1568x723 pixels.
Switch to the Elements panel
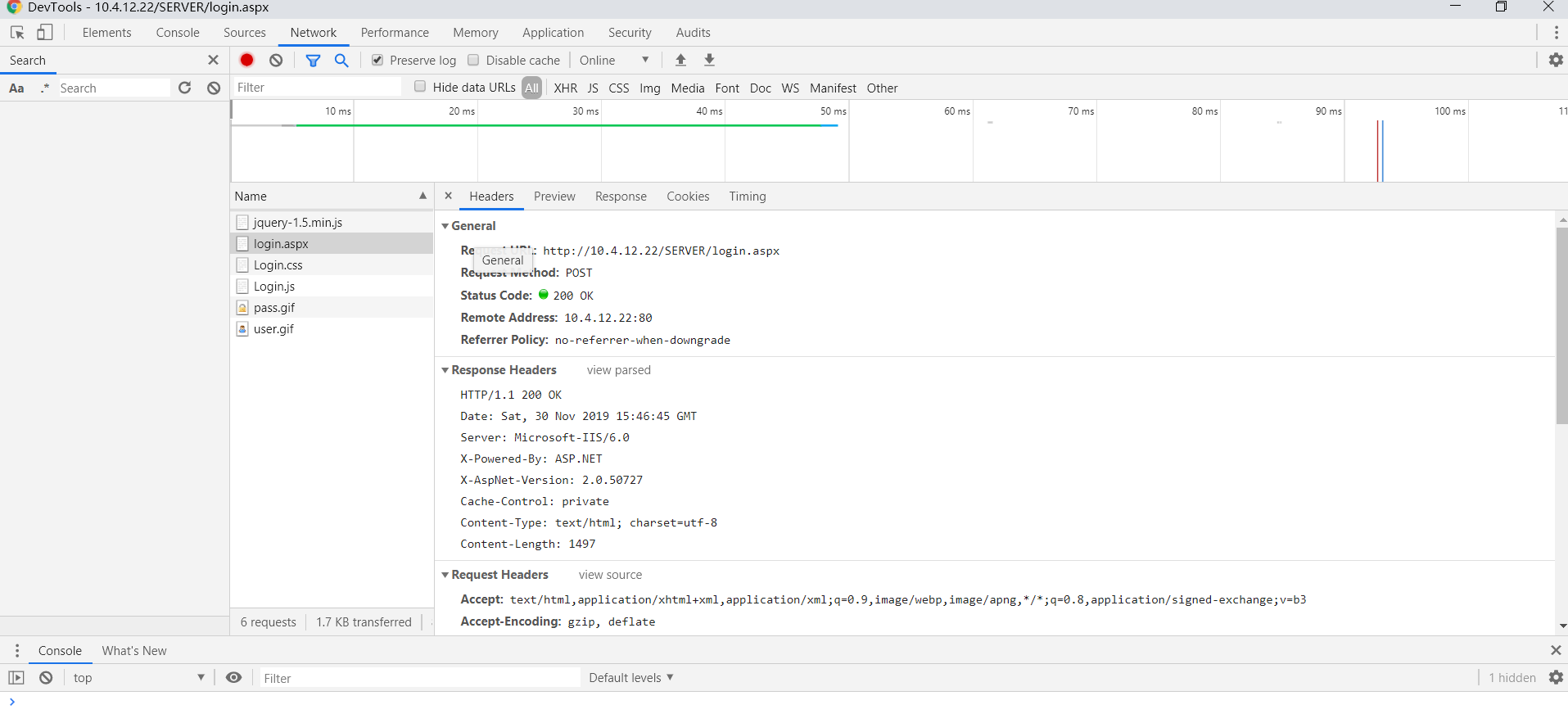[106, 33]
